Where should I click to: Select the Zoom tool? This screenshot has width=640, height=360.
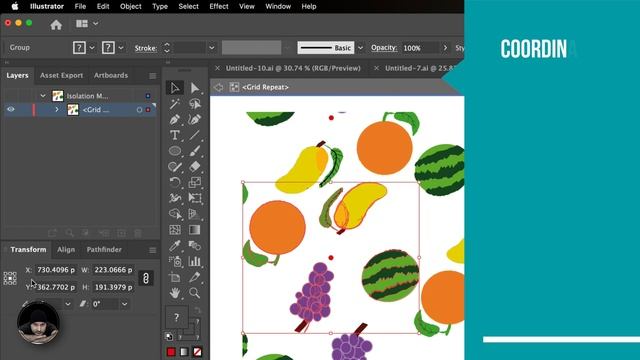195,293
